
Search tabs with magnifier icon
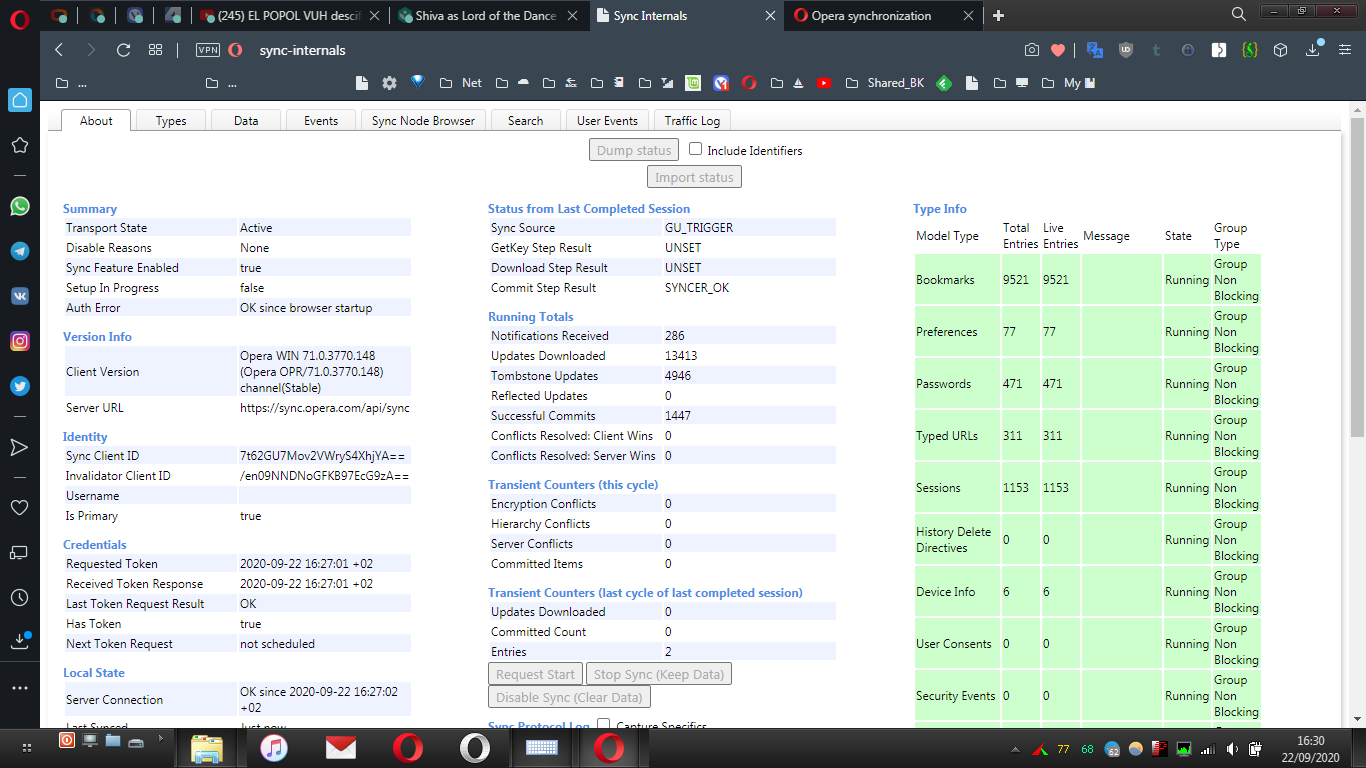click(x=1239, y=14)
